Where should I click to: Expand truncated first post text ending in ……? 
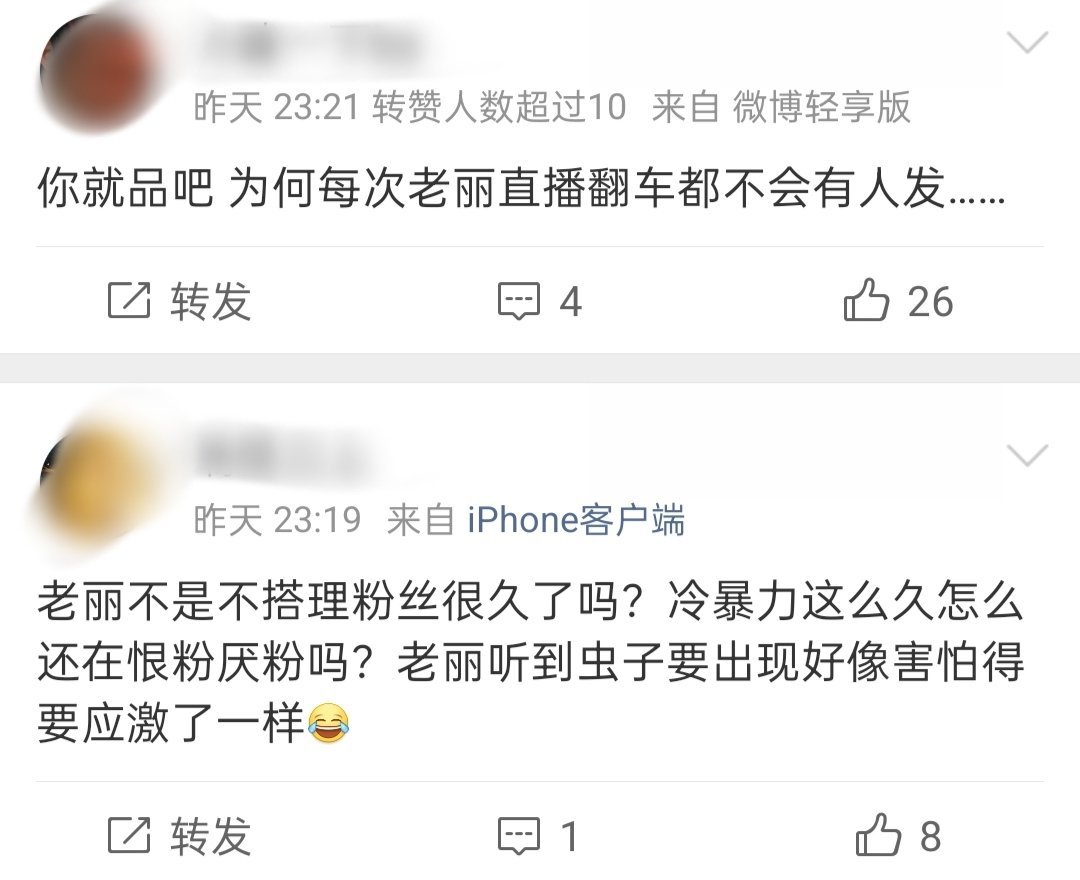point(521,189)
